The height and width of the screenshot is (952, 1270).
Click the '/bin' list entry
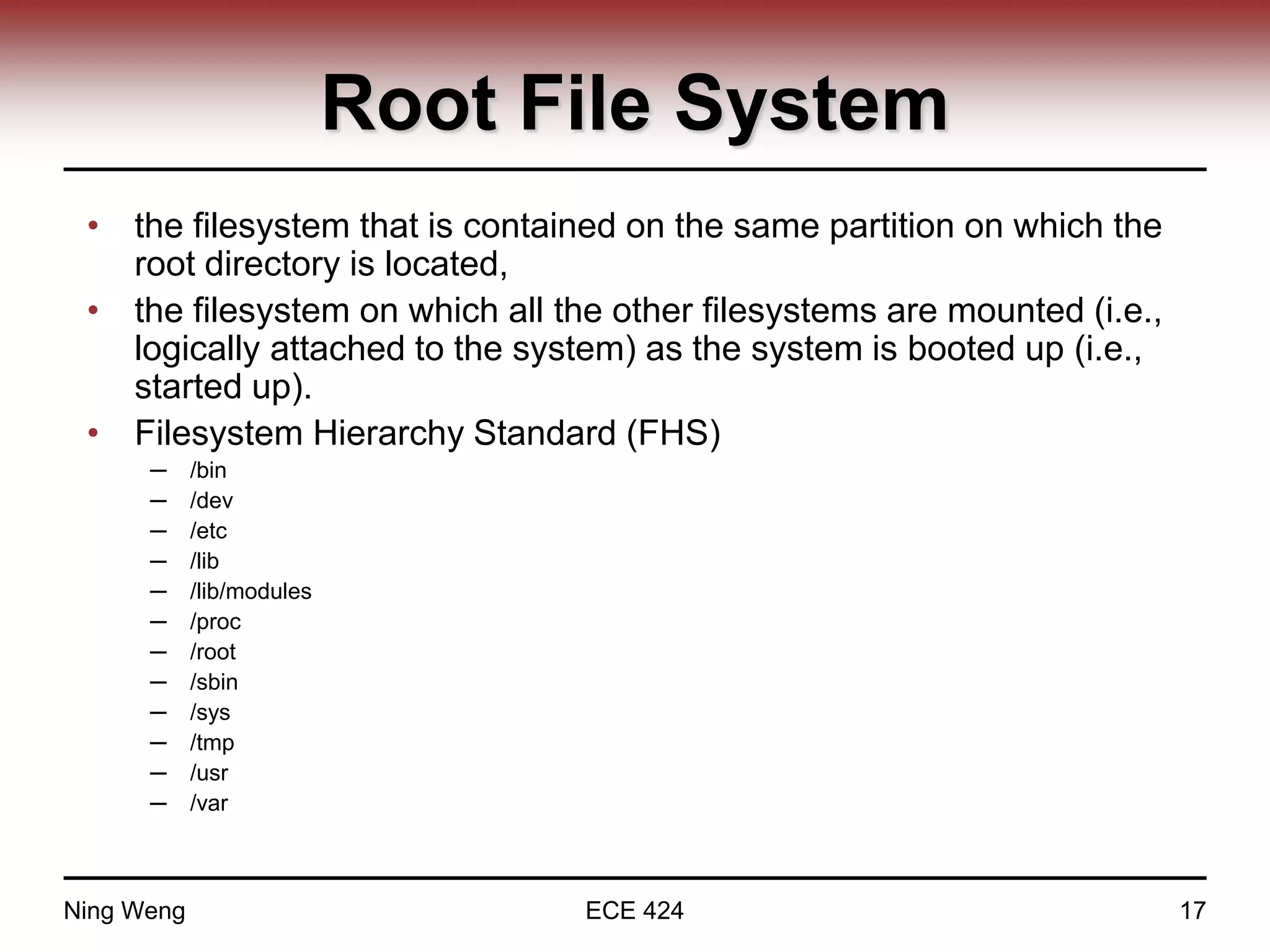point(208,470)
